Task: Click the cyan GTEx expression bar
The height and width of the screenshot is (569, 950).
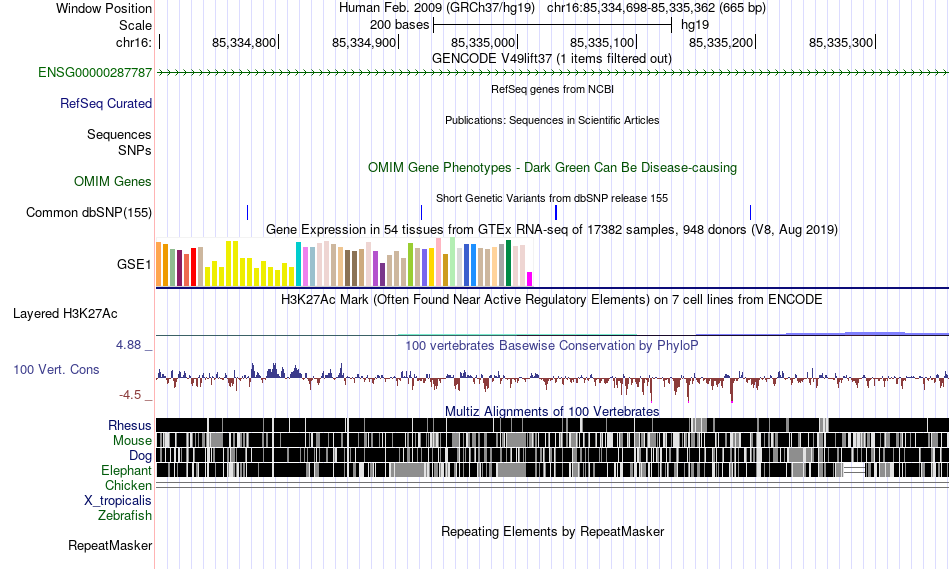Action: [298, 264]
